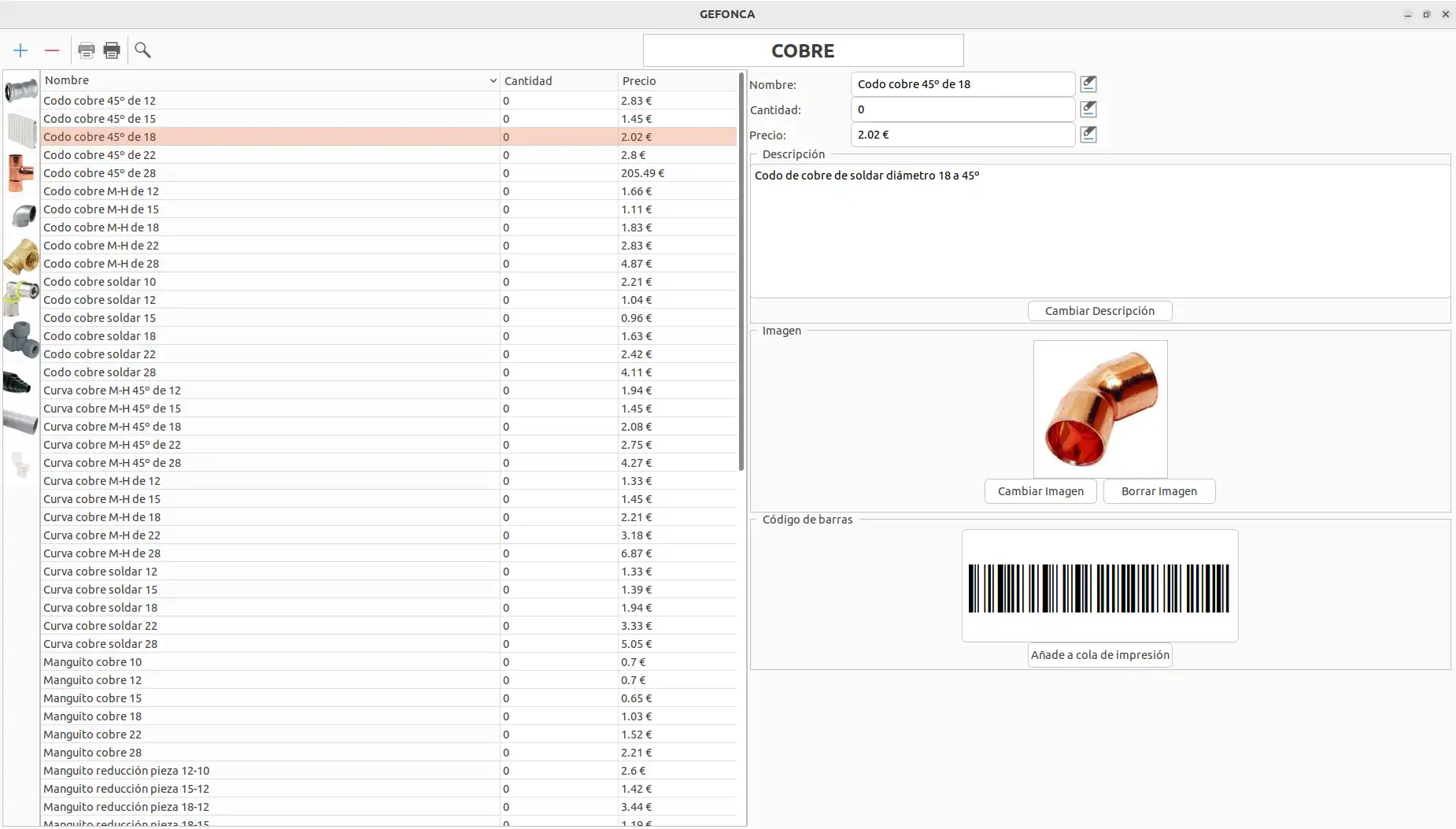Select the steel press fitting category icon
1456x829 pixels.
pyautogui.click(x=21, y=91)
